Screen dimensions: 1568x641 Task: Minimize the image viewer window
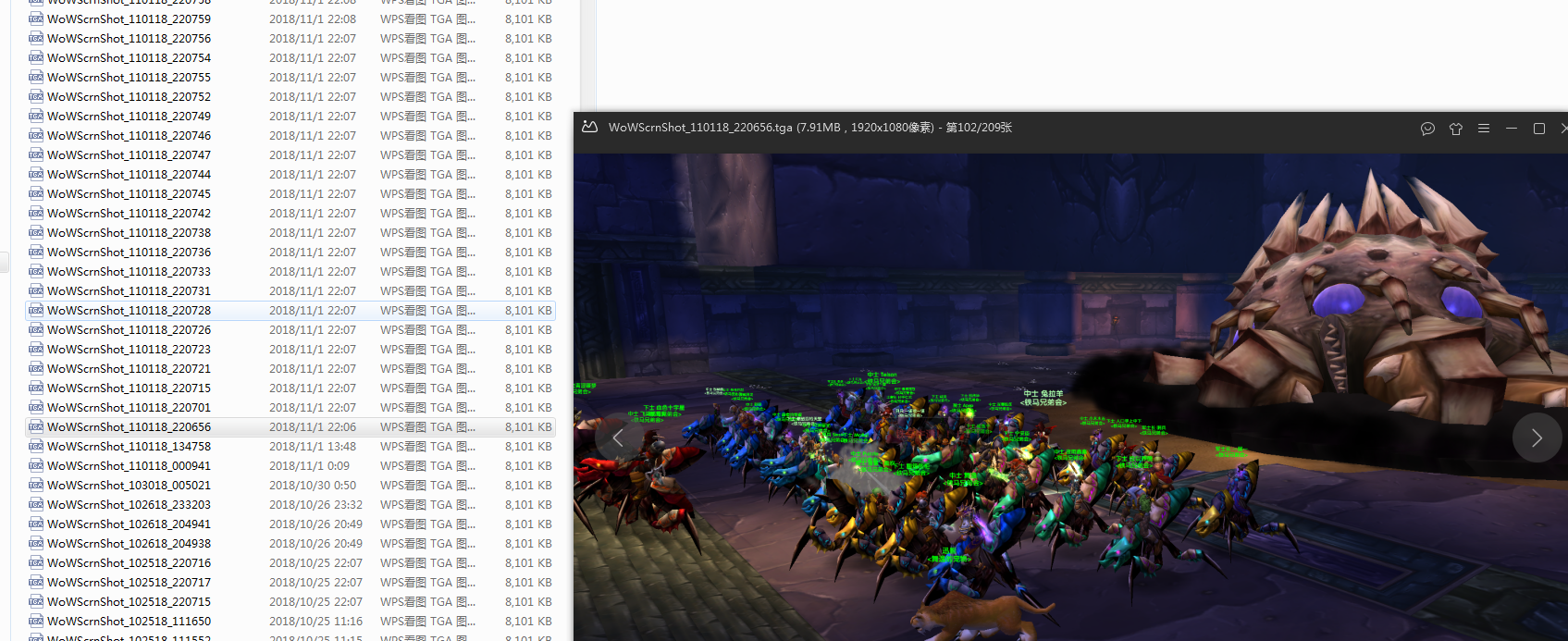click(x=1512, y=129)
